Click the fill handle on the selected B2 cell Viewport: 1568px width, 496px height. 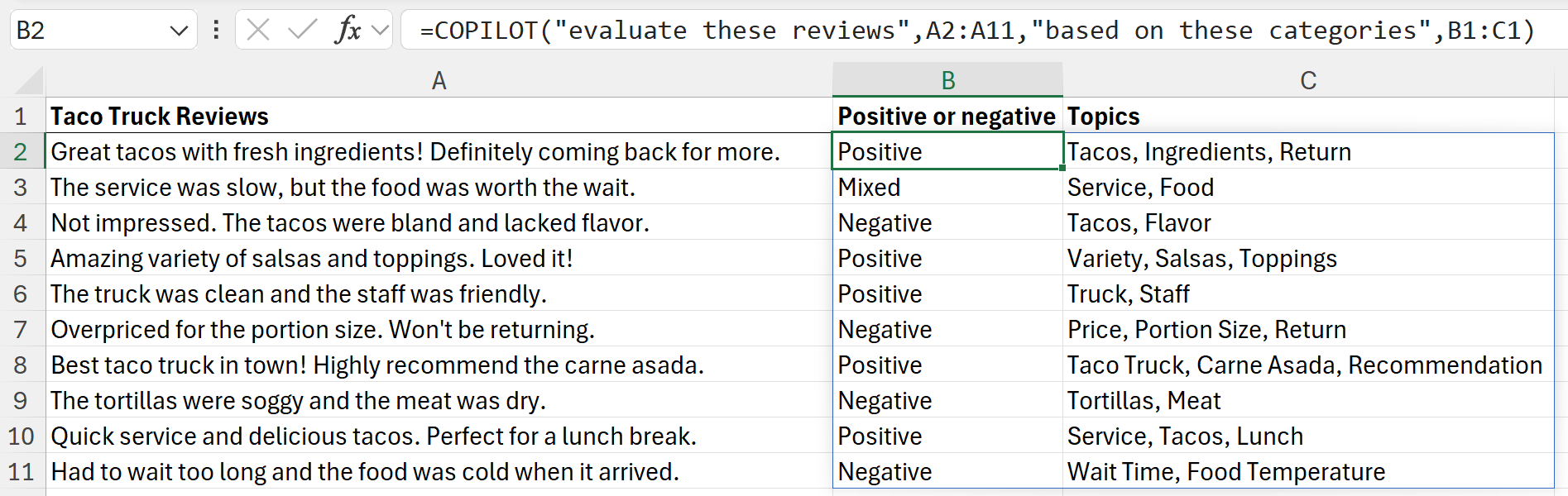click(1062, 169)
